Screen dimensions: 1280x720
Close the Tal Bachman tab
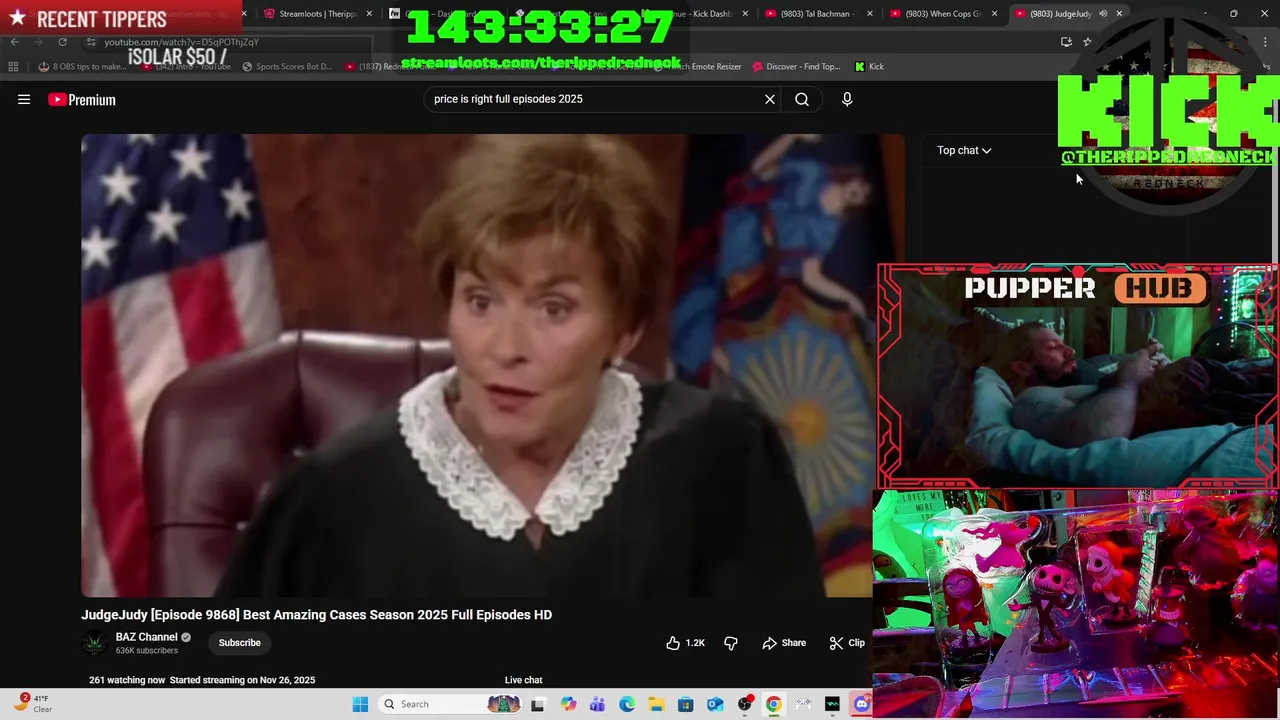point(870,14)
